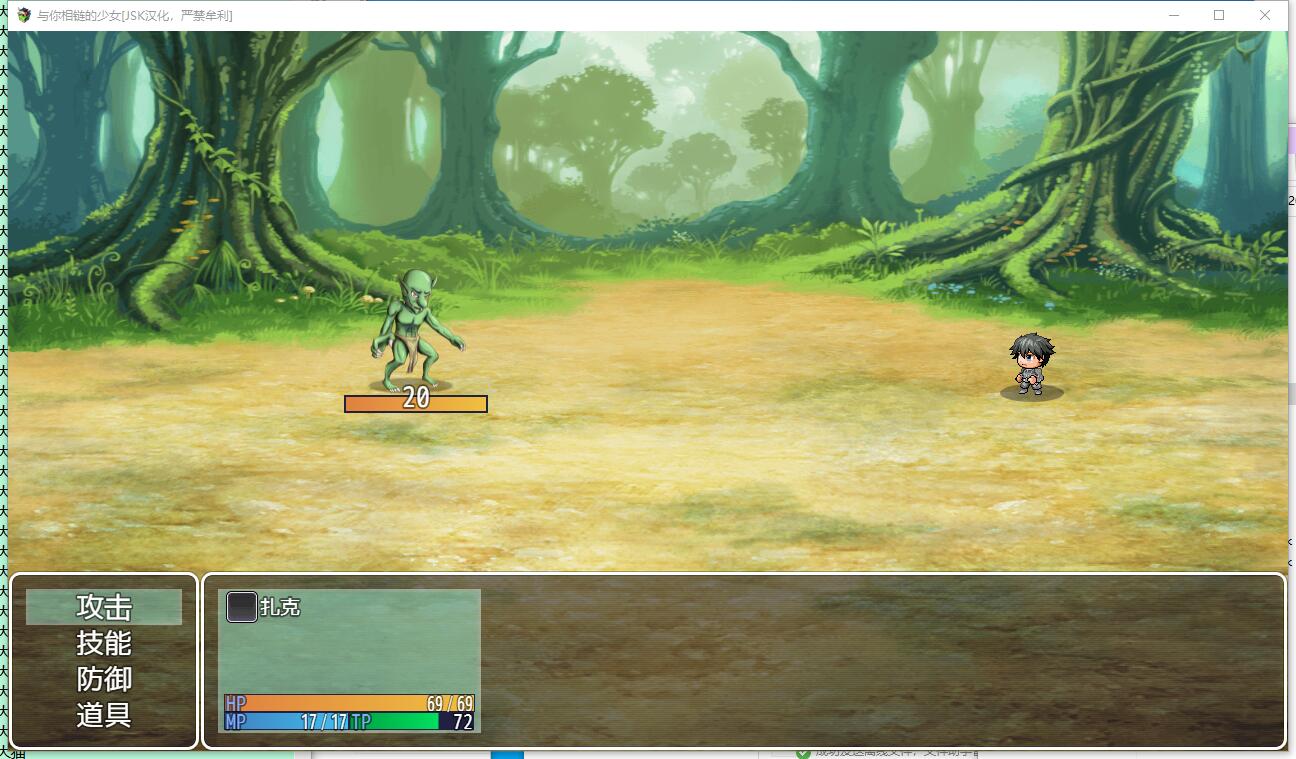Image resolution: width=1296 pixels, height=759 pixels.
Task: Click the game icon in title bar
Action: pyautogui.click(x=24, y=15)
